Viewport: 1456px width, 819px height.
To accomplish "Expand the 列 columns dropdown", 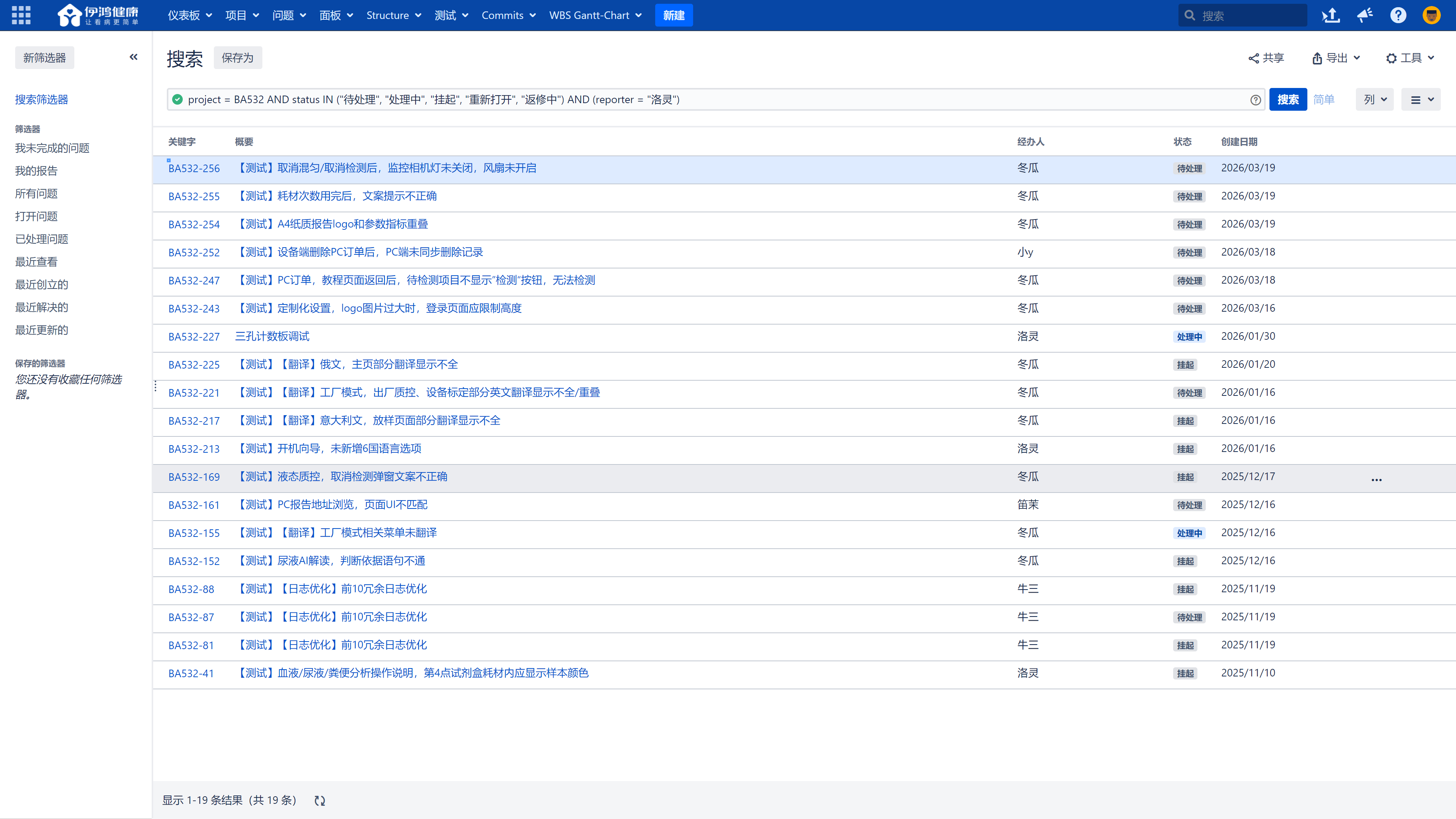I will 1374,99.
